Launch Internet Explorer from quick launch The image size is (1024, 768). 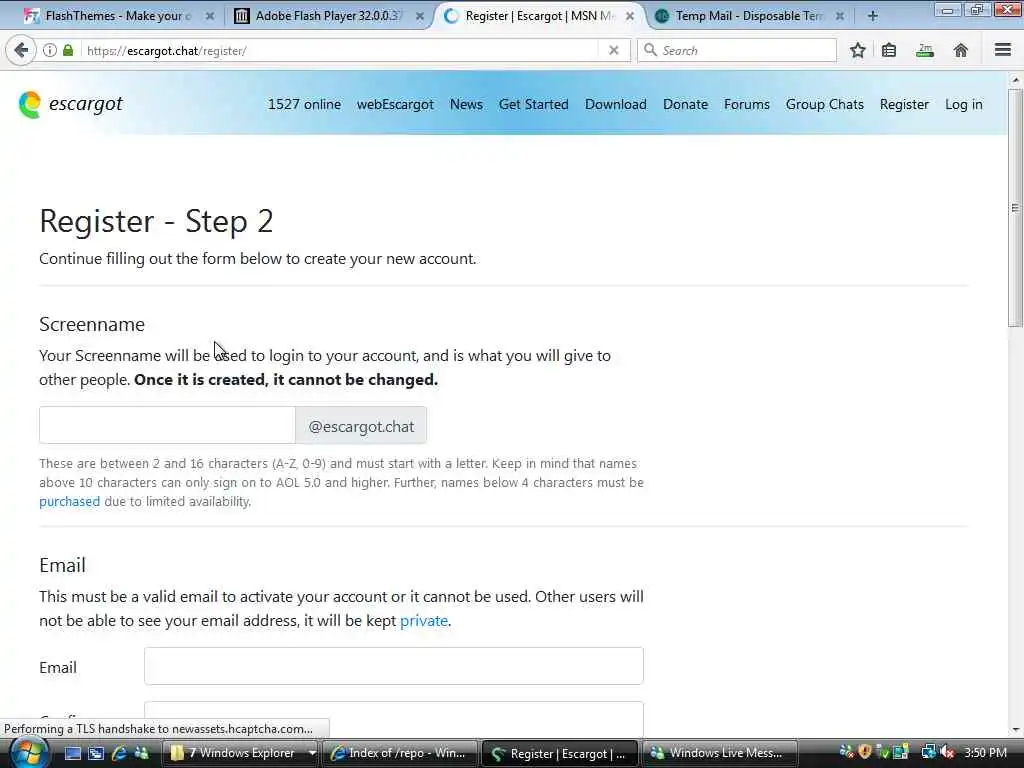pyautogui.click(x=119, y=754)
